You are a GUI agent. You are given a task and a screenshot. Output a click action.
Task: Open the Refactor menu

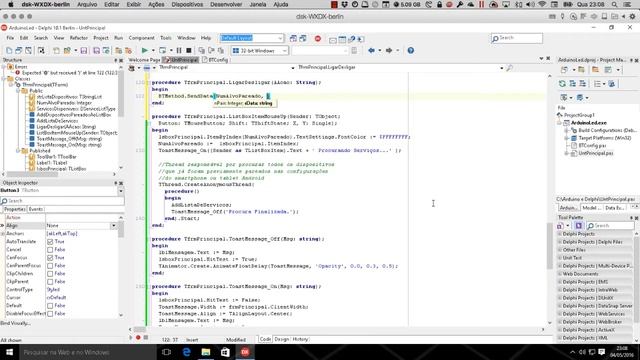pos(79,38)
